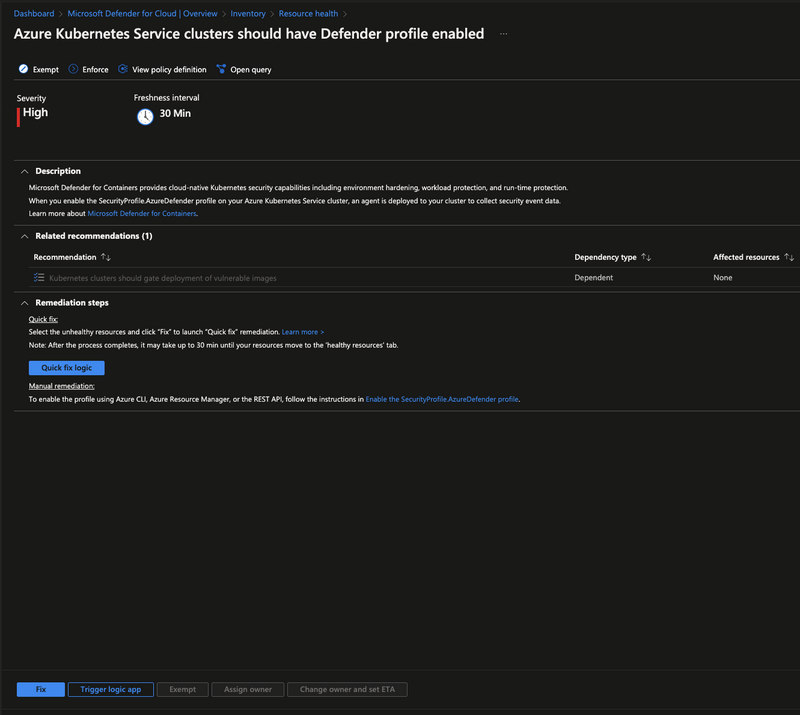Select the Kubernetes clusters should gate deployment row
The image size is (800, 715).
162,278
